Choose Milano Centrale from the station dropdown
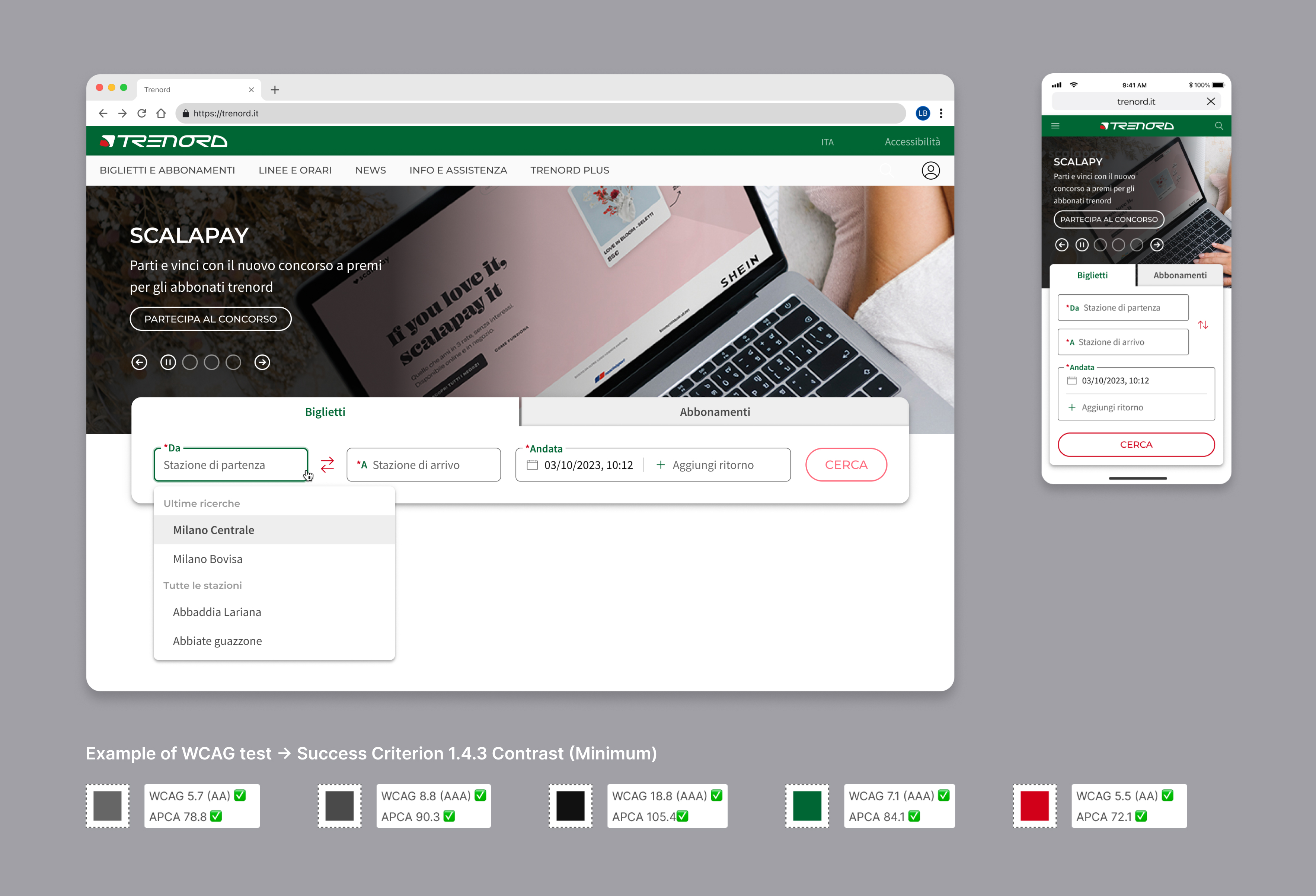The height and width of the screenshot is (896, 1316). click(214, 530)
